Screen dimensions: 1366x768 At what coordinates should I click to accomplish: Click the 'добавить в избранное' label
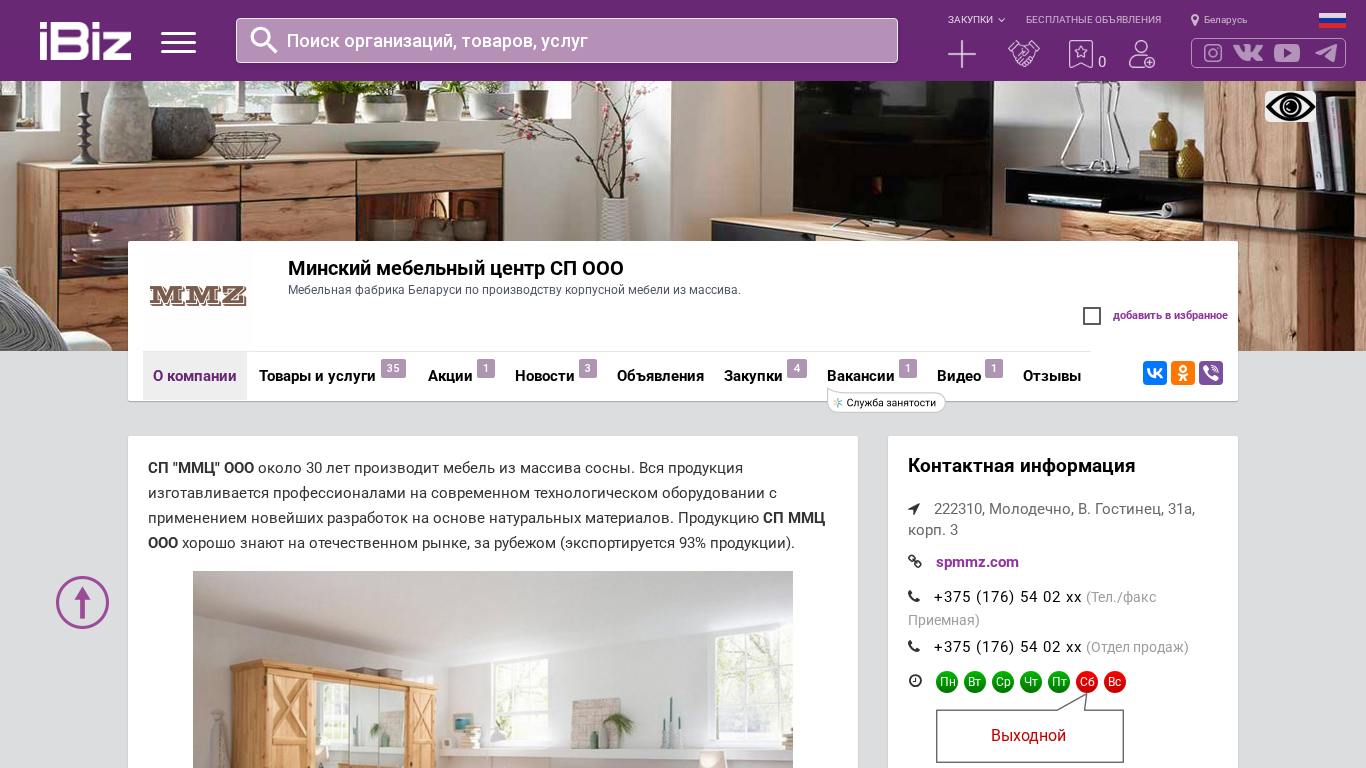coord(1170,316)
